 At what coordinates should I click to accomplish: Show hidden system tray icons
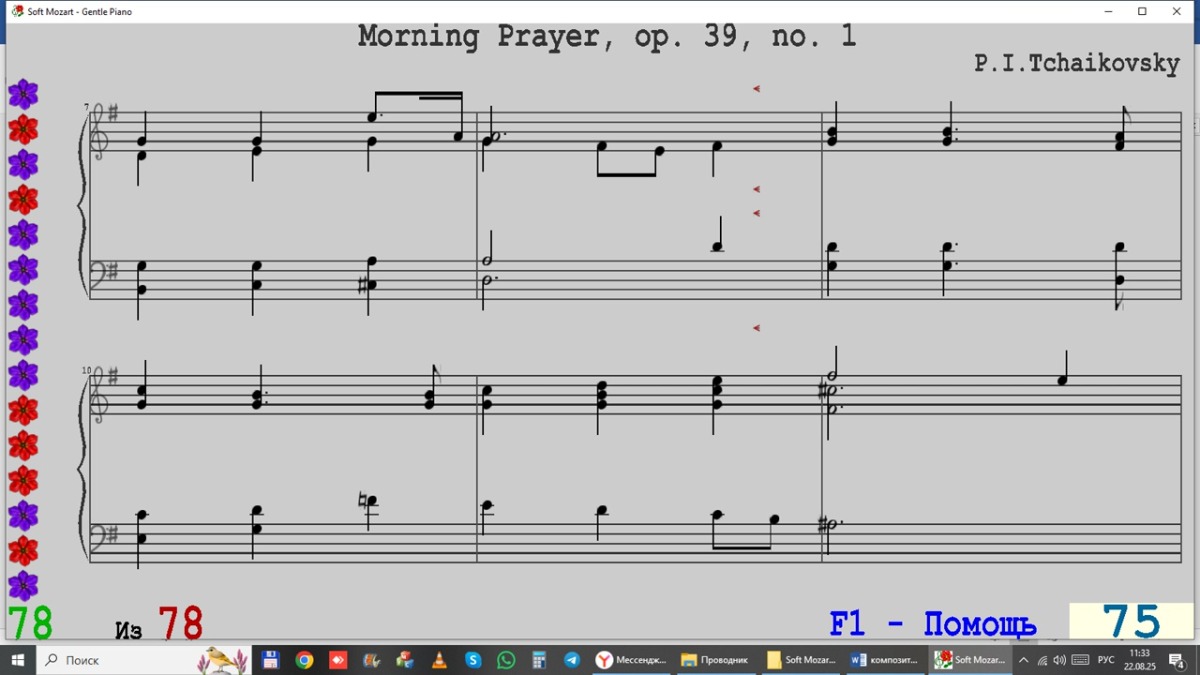(x=1023, y=660)
